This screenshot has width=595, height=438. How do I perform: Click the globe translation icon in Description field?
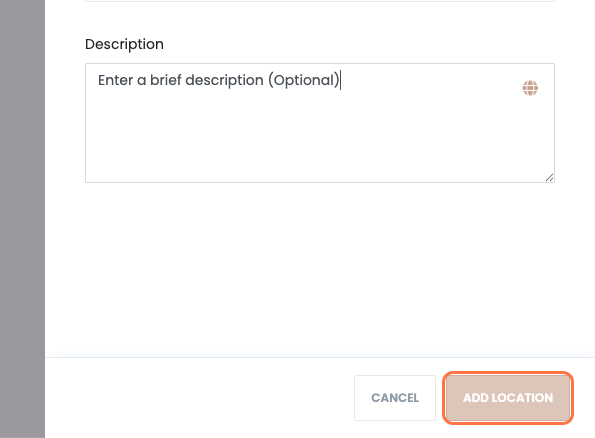coord(530,88)
